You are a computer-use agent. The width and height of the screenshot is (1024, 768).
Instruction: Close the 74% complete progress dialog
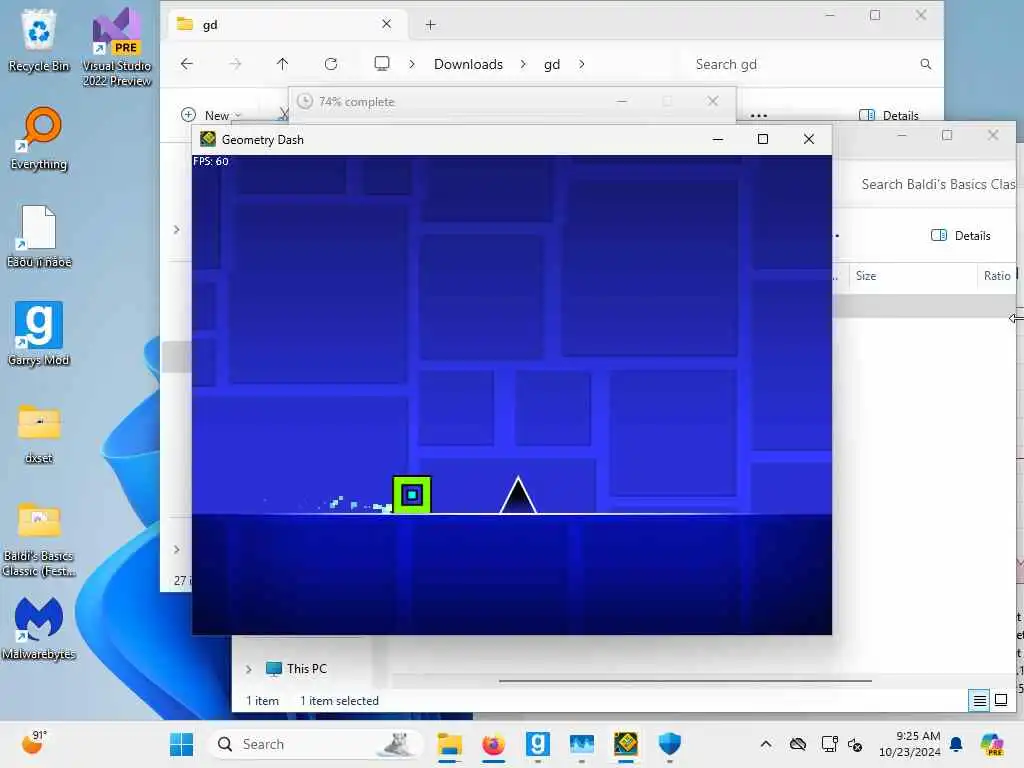pyautogui.click(x=712, y=101)
